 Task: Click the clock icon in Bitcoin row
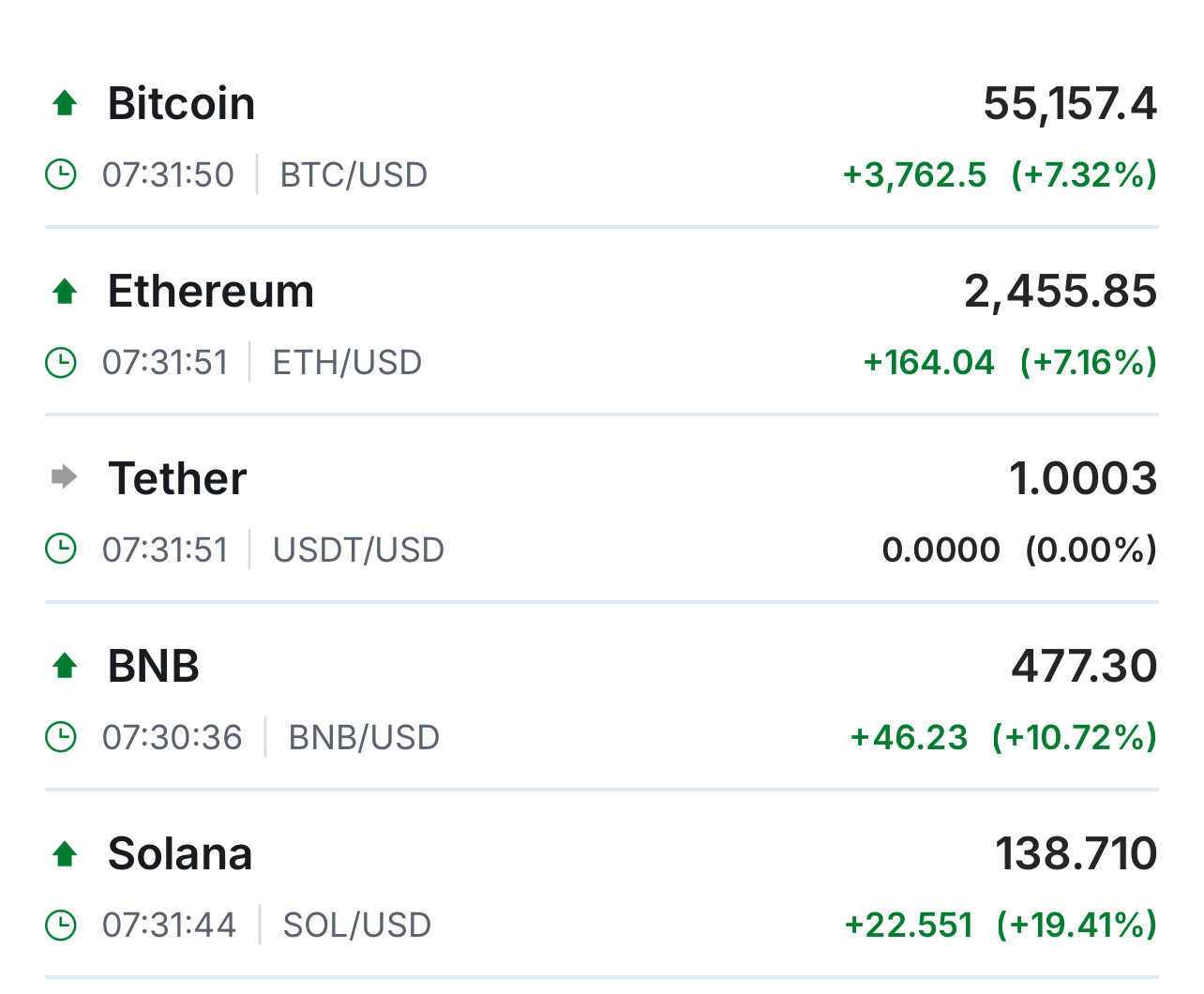point(61,174)
